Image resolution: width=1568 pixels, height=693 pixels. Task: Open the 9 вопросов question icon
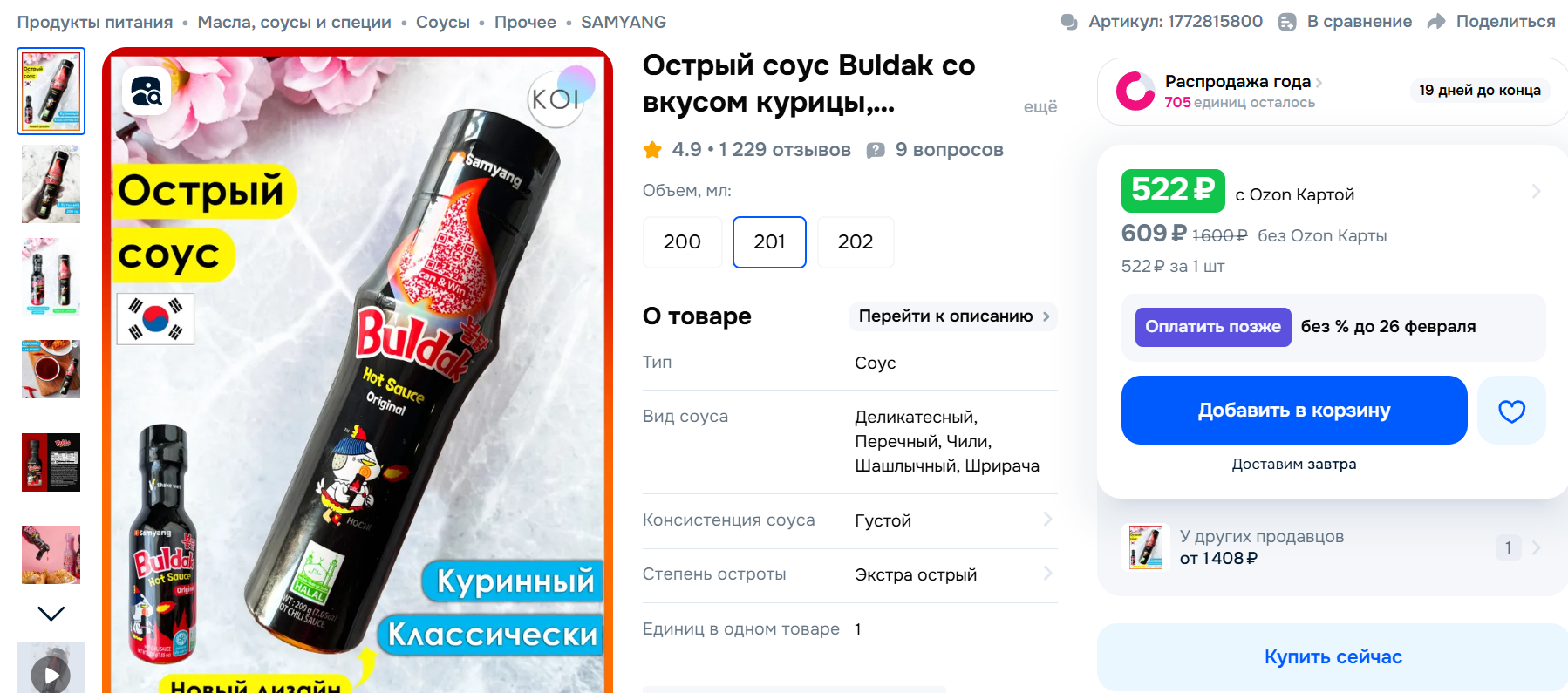876,150
